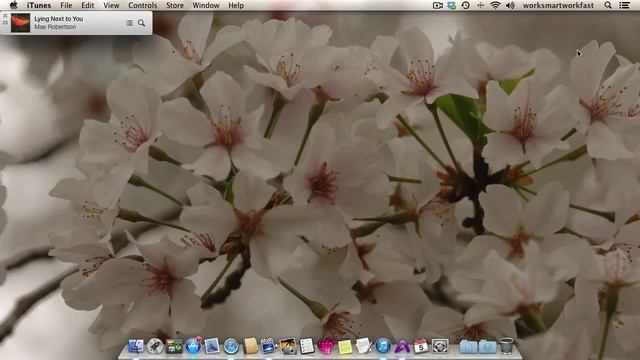Open the worksmartworkfast user menu
Image resolution: width=640 pixels, height=360 pixels.
tap(558, 5)
